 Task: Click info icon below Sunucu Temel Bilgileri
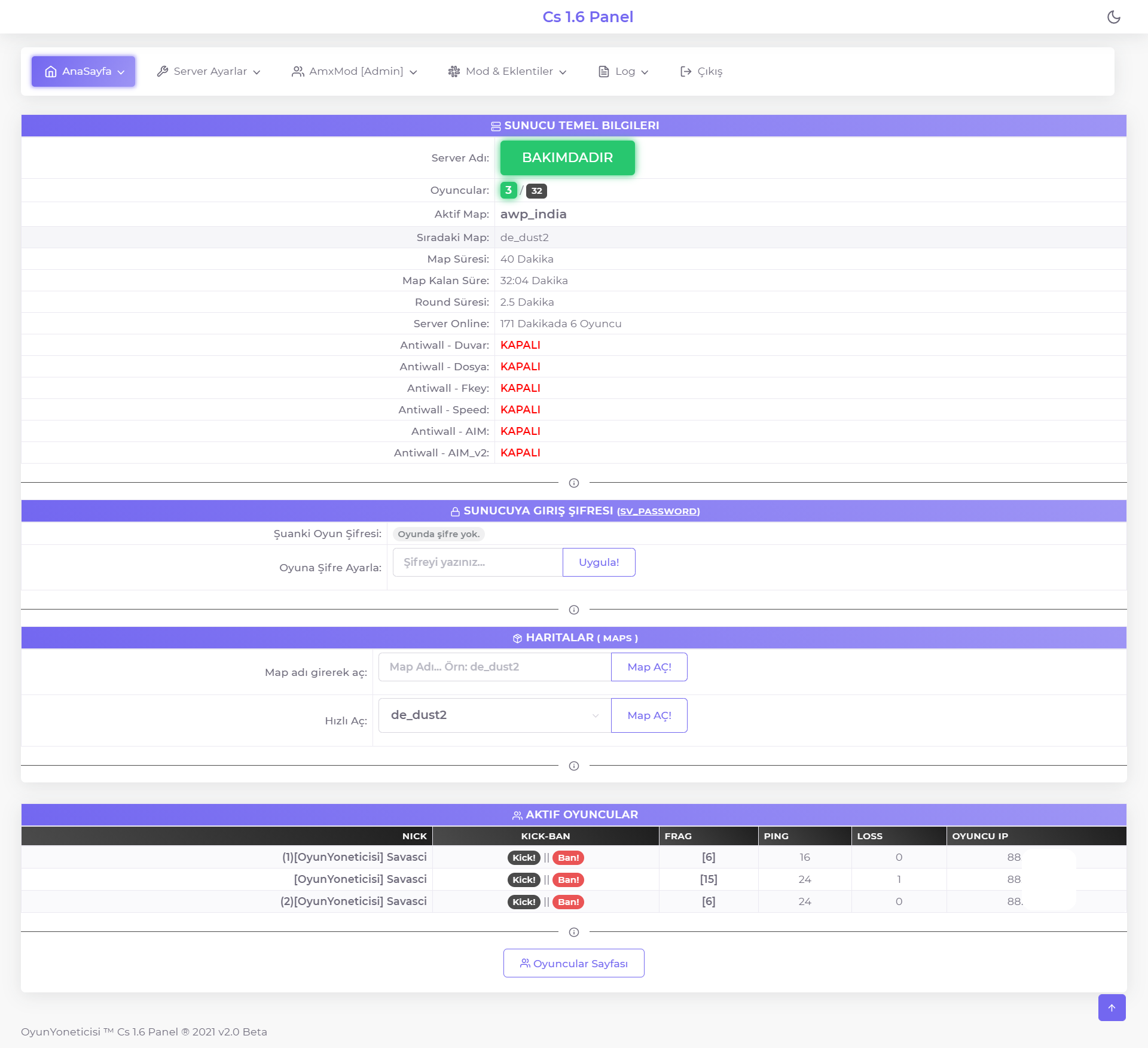pyautogui.click(x=574, y=483)
